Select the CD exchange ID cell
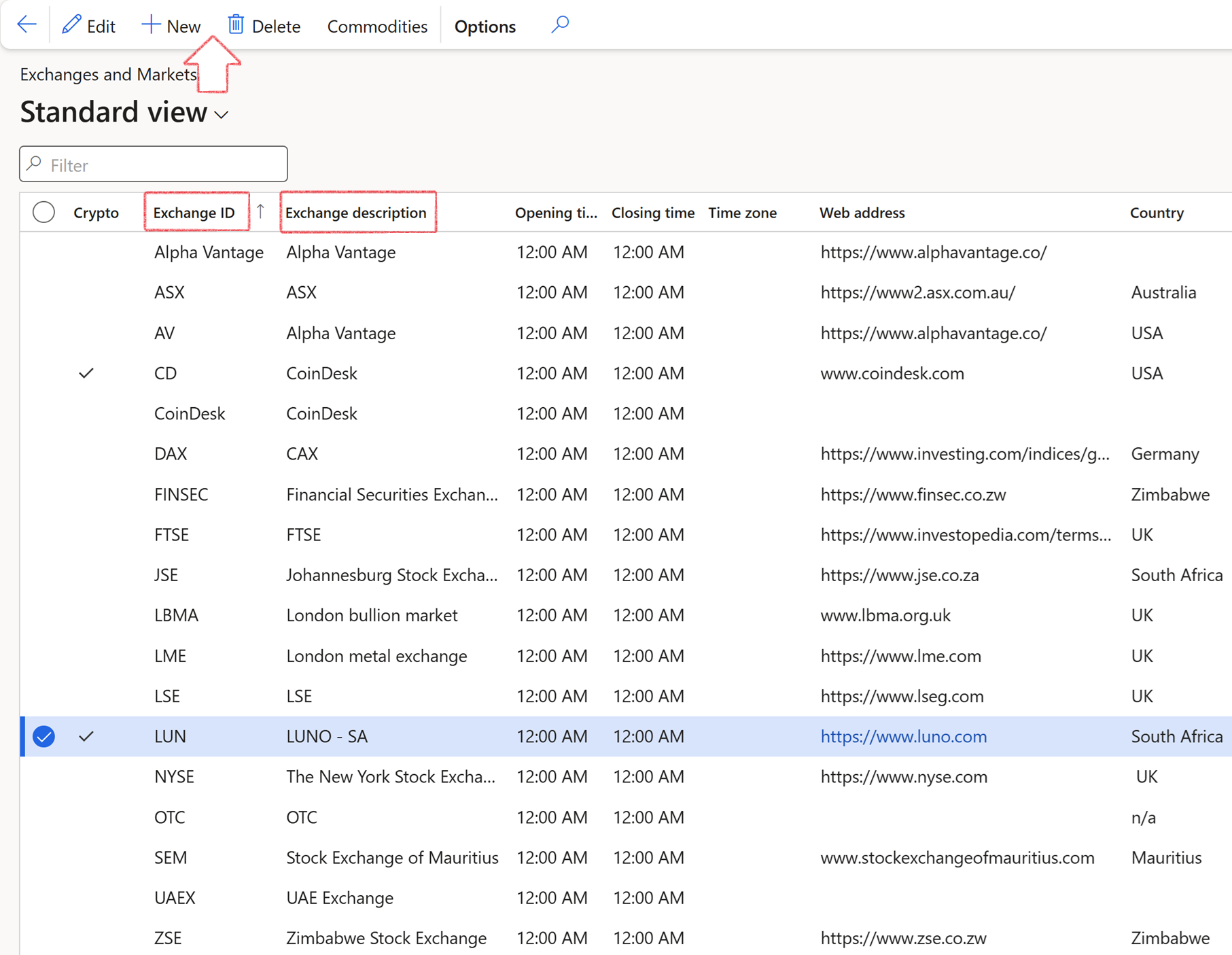 (x=165, y=373)
